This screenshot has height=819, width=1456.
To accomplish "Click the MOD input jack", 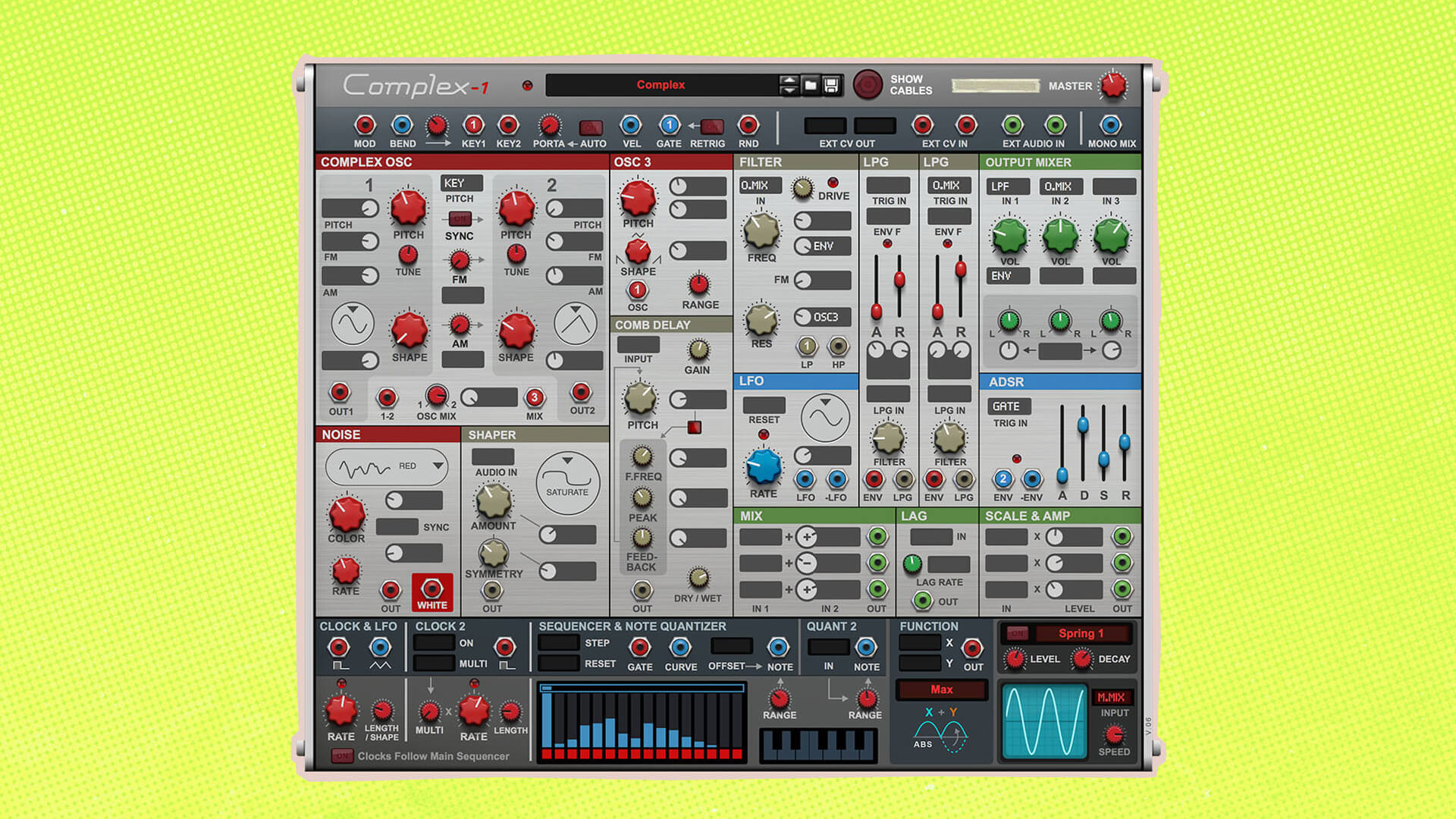I will (x=365, y=125).
